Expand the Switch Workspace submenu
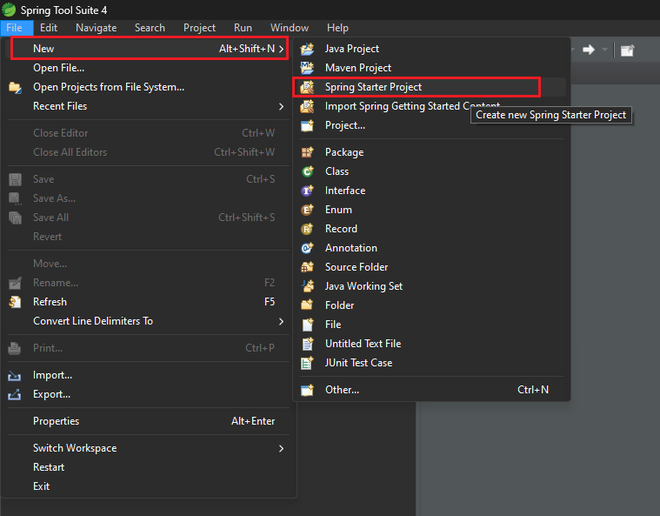The image size is (660, 516). 281,449
